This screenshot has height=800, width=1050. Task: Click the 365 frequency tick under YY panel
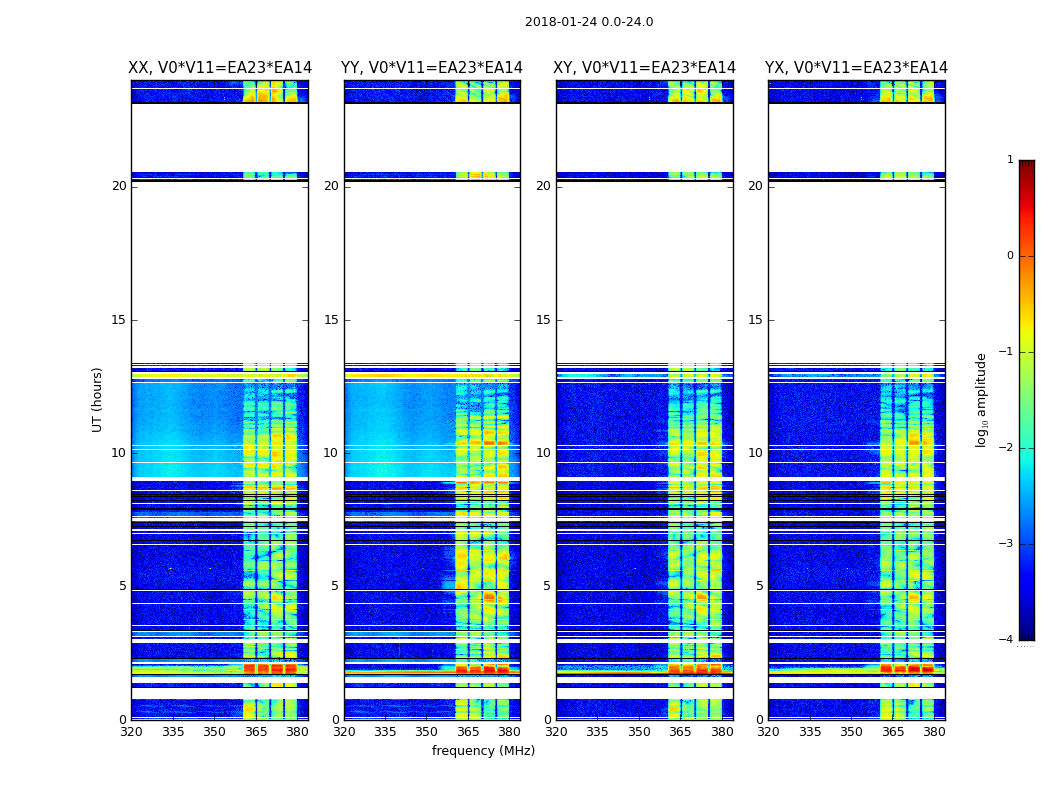(x=468, y=732)
